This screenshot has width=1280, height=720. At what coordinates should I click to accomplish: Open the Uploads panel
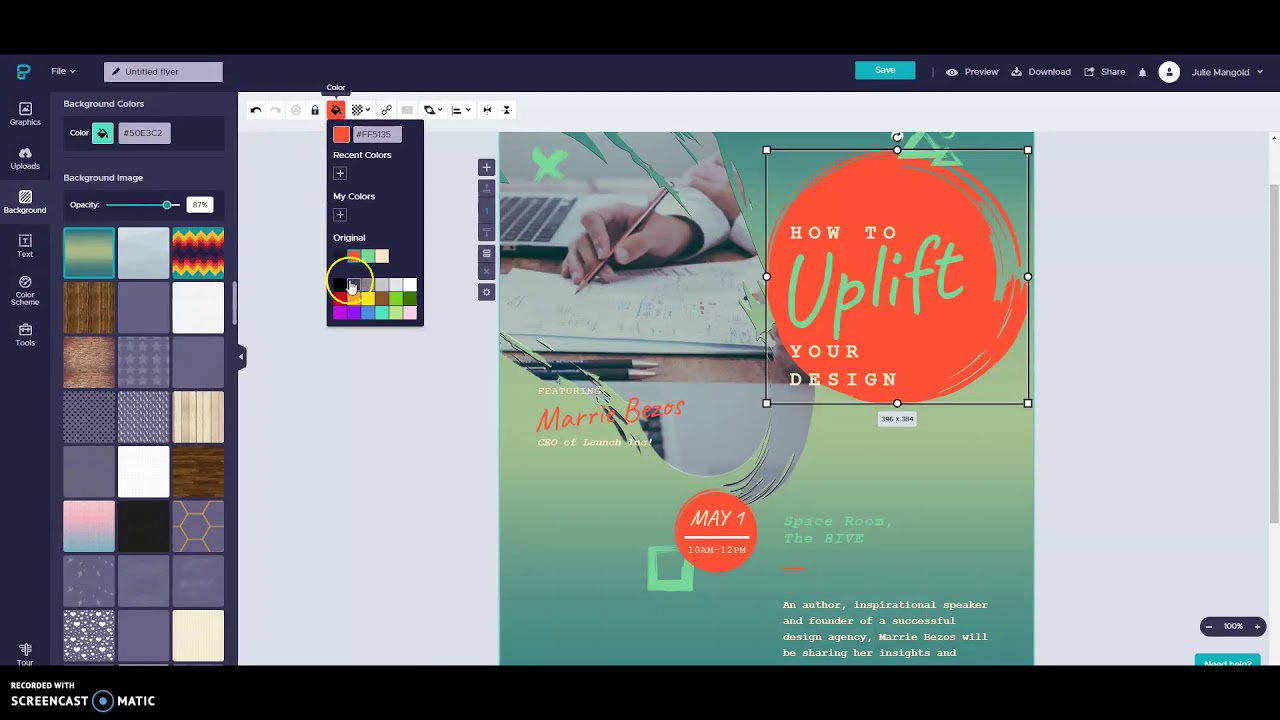25,158
